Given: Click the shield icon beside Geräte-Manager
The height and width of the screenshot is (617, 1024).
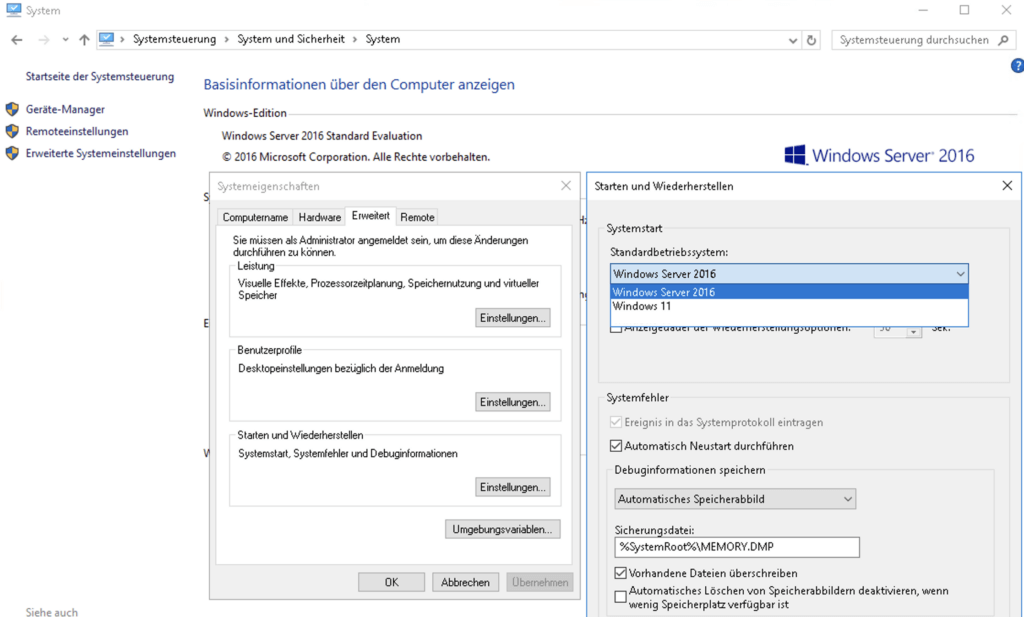Looking at the screenshot, I should point(12,110).
